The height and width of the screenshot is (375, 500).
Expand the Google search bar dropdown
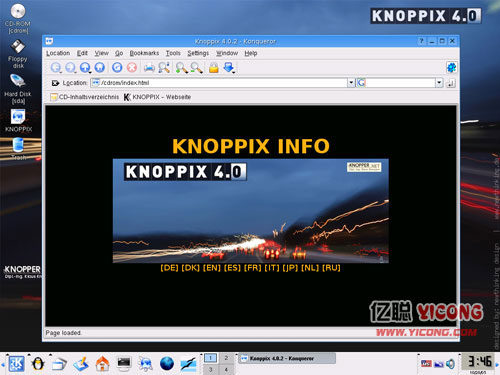(x=439, y=83)
